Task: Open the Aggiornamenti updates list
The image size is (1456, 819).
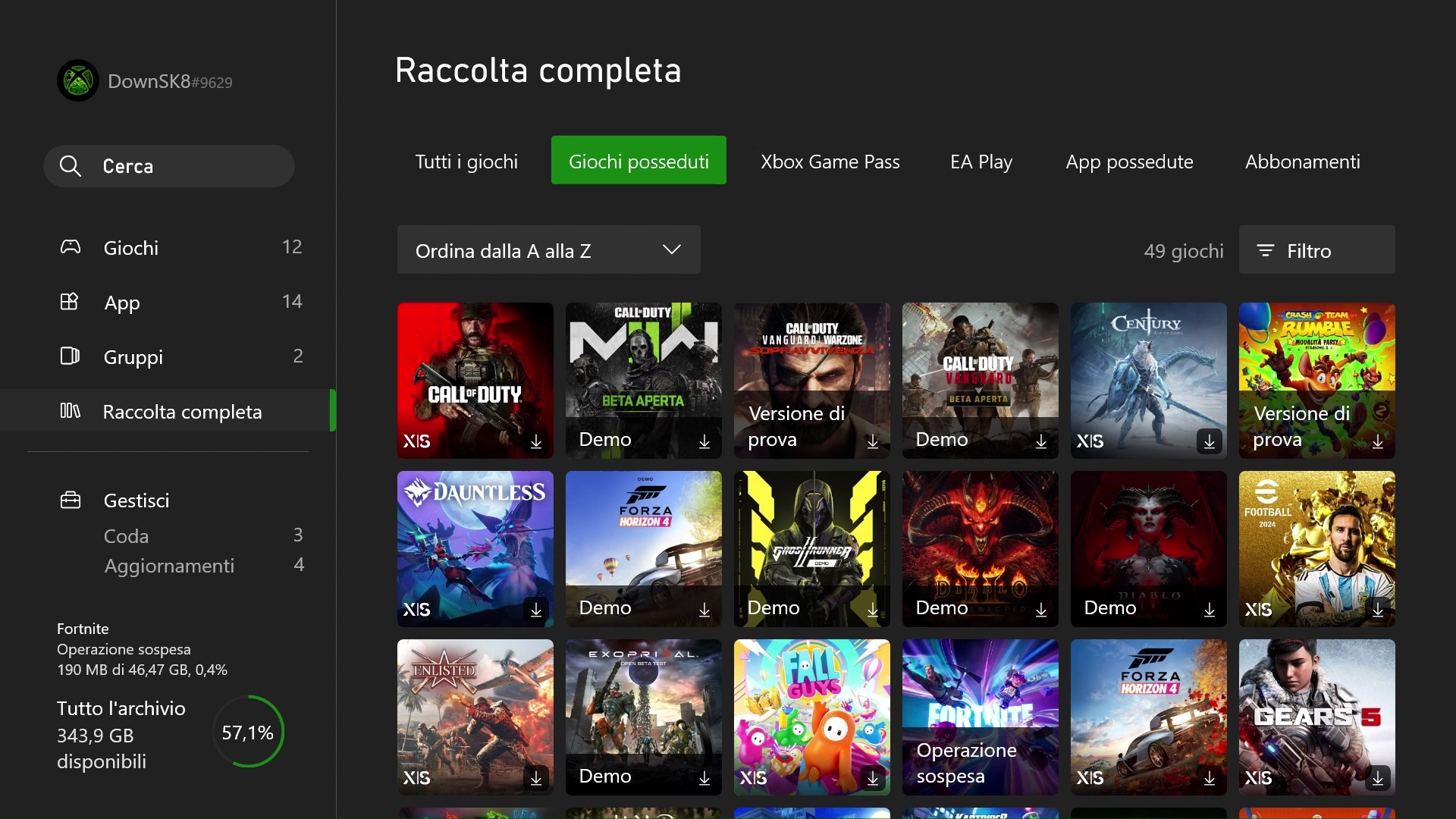Action: coord(203,565)
